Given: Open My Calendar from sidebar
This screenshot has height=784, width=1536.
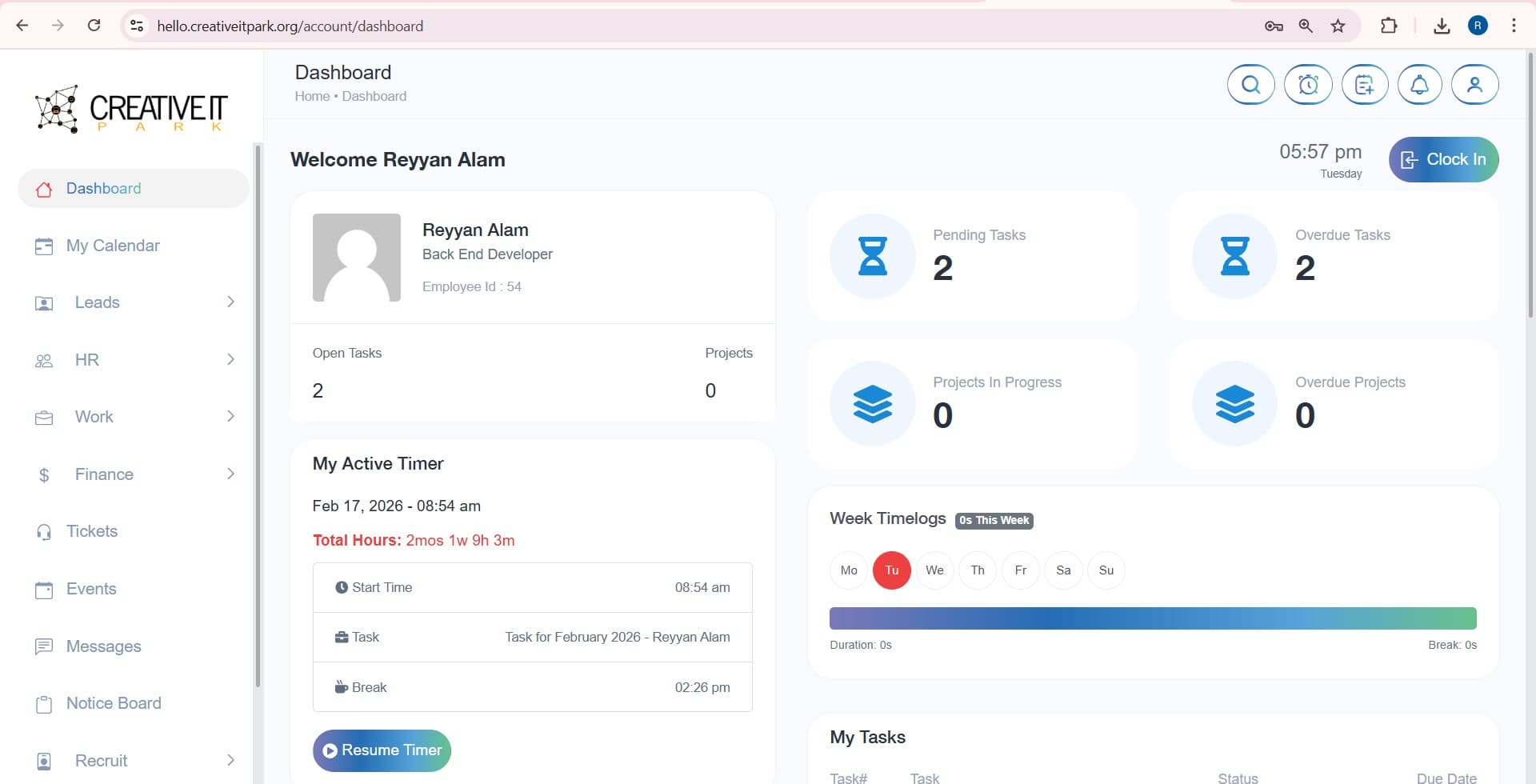Looking at the screenshot, I should pyautogui.click(x=113, y=246).
